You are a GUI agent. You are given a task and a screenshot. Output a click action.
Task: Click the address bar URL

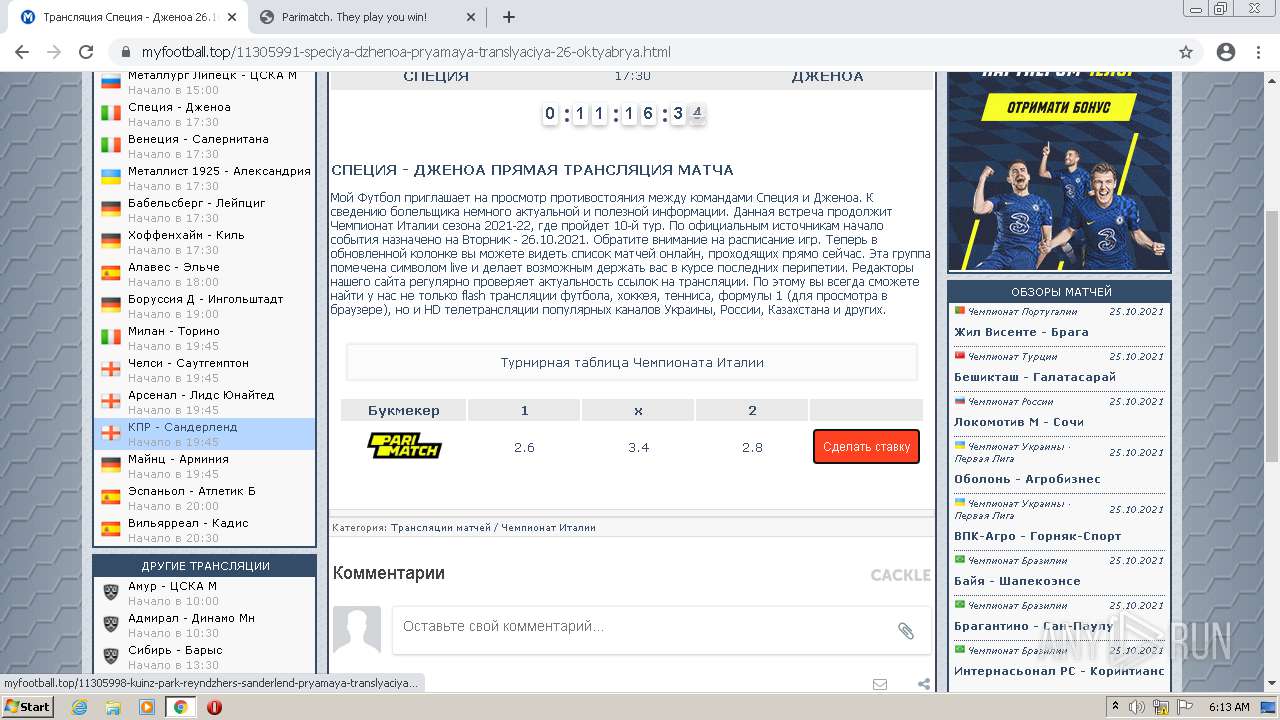click(x=406, y=52)
